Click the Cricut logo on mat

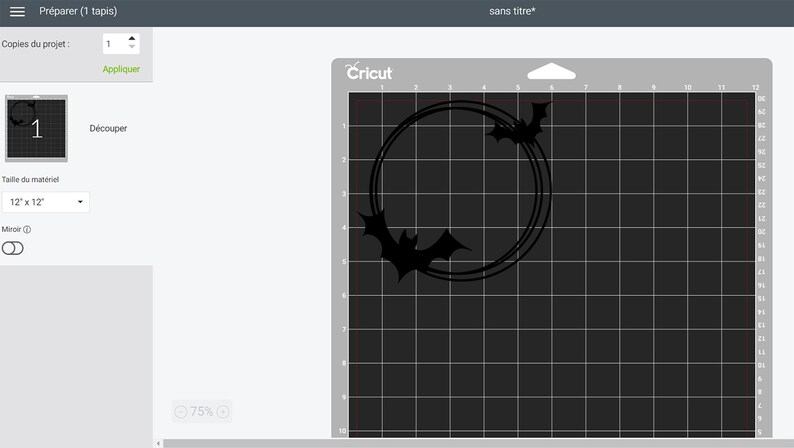[369, 71]
